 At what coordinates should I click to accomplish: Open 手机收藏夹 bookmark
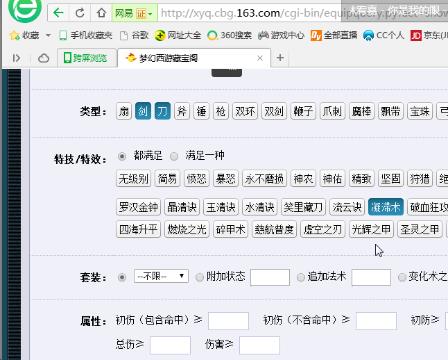coord(86,35)
